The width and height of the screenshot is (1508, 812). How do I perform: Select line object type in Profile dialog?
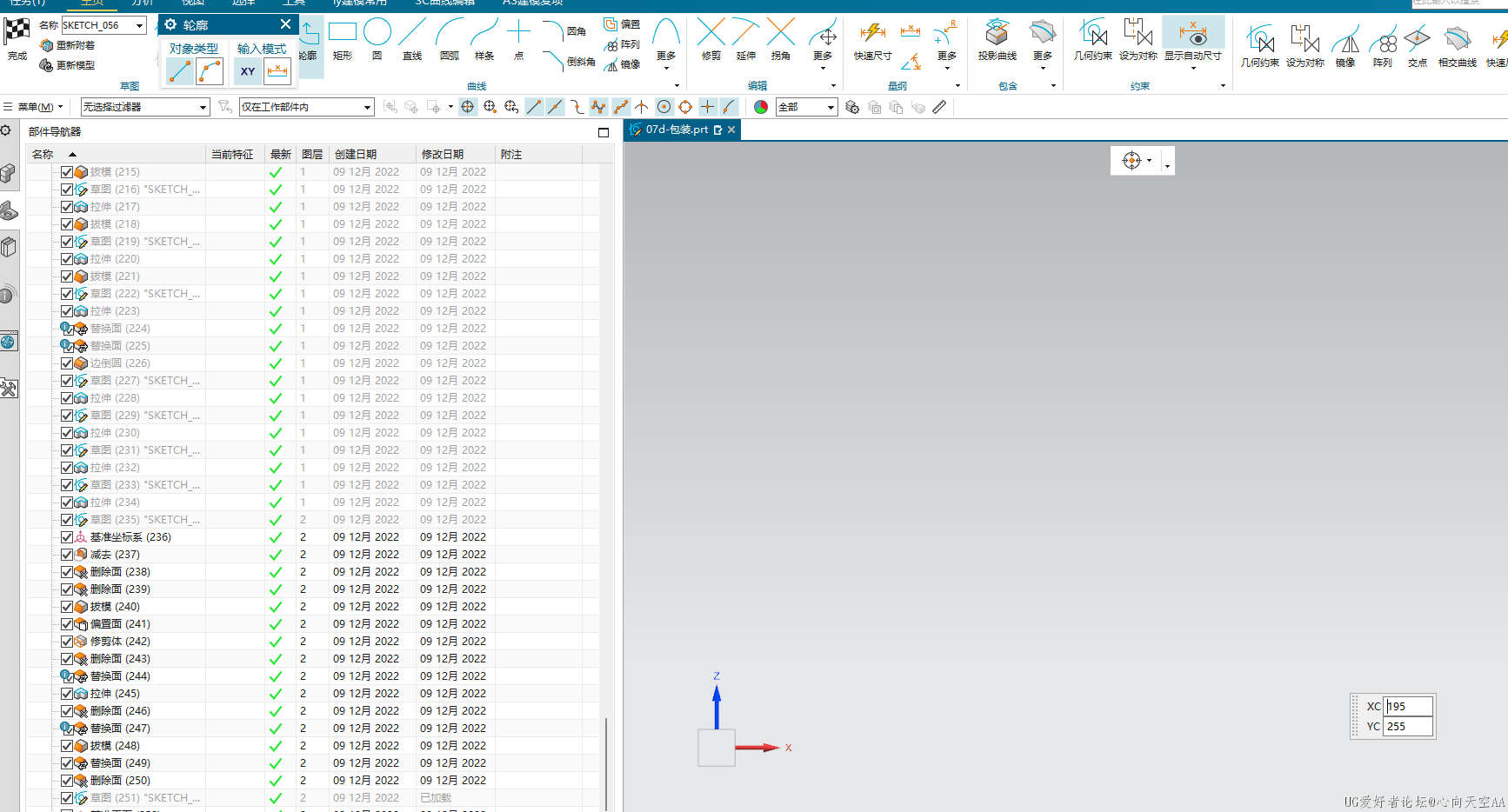180,71
